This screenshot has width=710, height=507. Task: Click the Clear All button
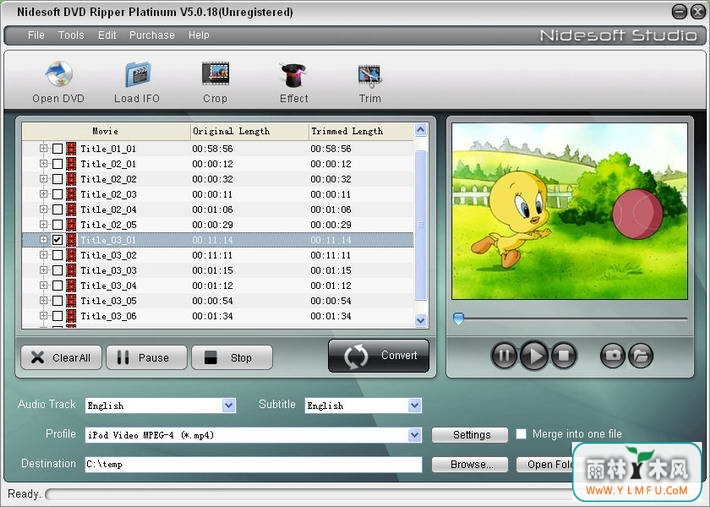61,358
